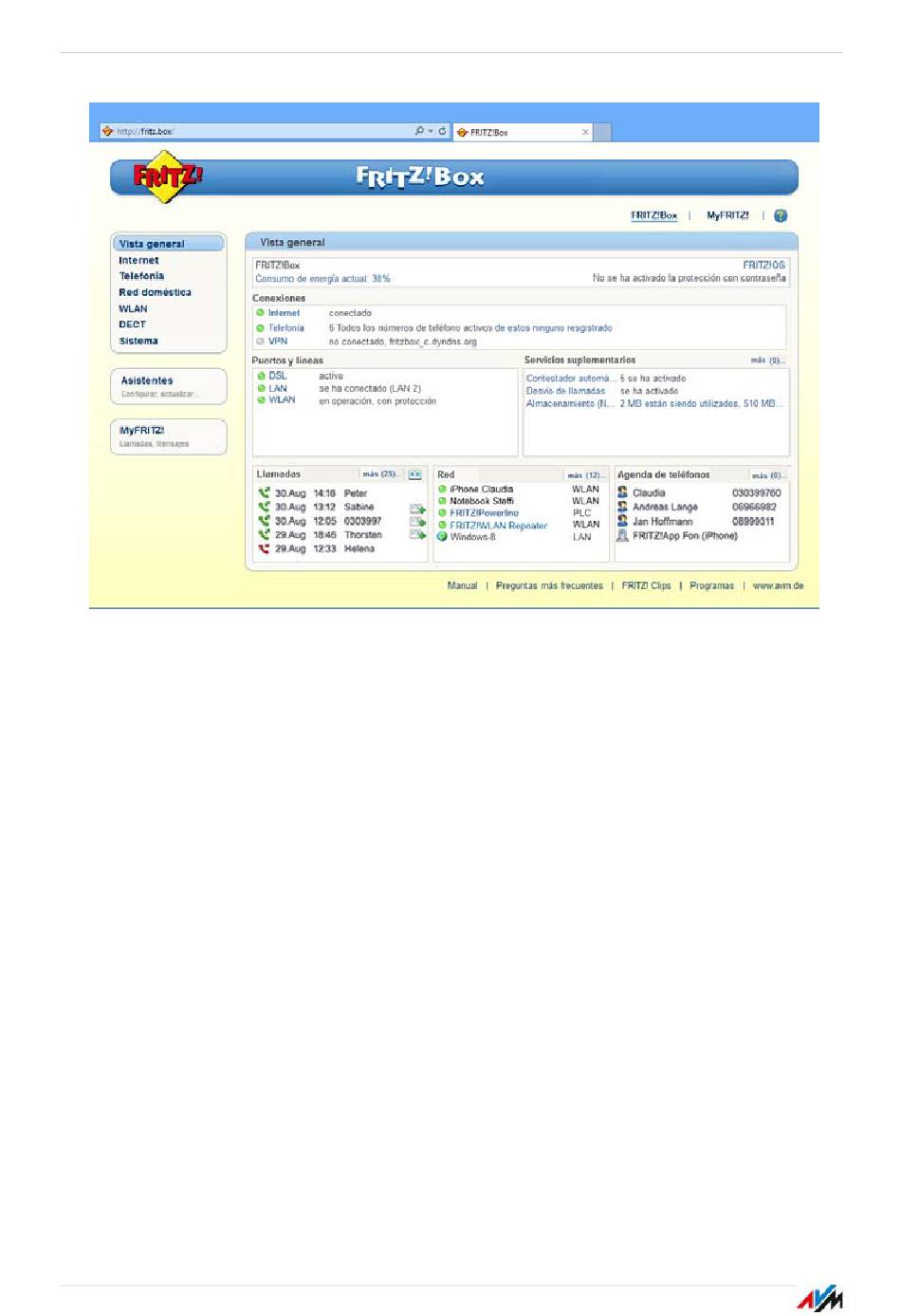Open the WLAN sidebar menu item
The width and height of the screenshot is (901, 1316).
tap(133, 308)
